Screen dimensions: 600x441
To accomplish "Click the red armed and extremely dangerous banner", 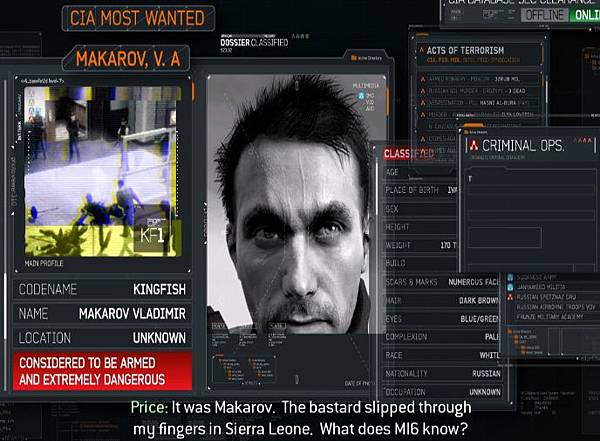I will coord(103,371).
